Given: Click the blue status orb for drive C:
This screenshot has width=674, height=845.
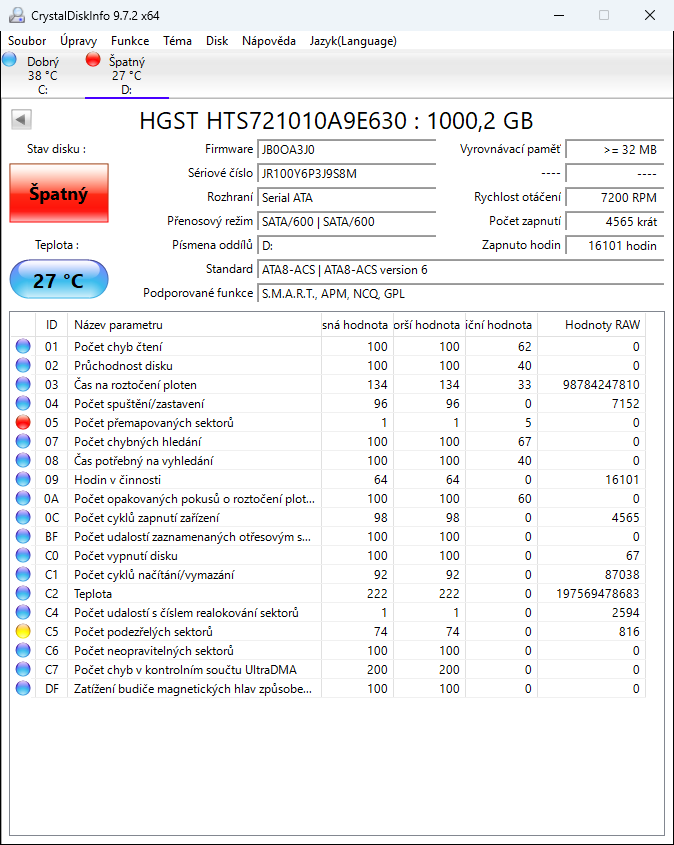Looking at the screenshot, I should [10, 59].
